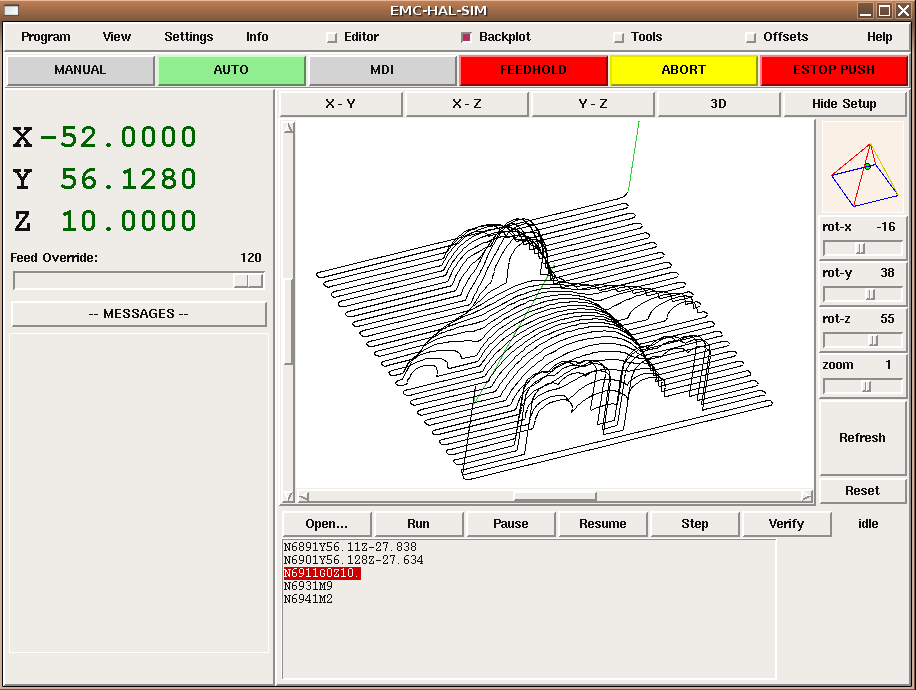
Task: Click the yellow ABORT button
Action: 683,70
